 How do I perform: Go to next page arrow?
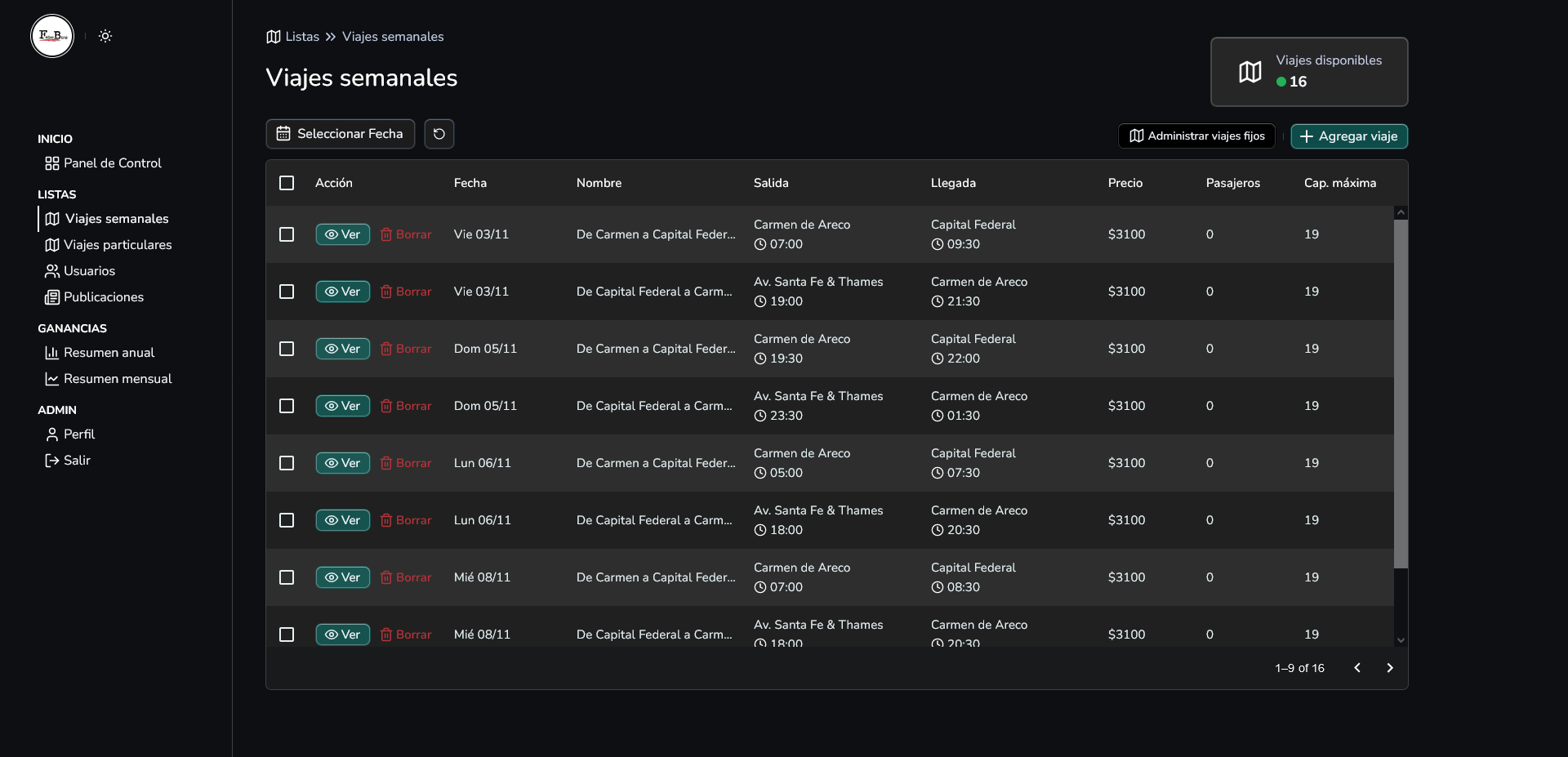(x=1390, y=668)
